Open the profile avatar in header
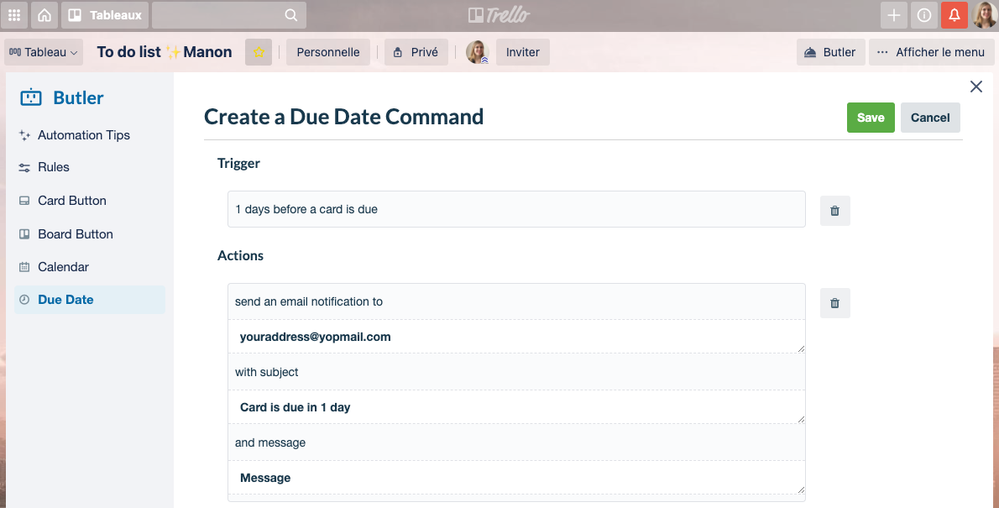This screenshot has width=999, height=508. point(984,15)
